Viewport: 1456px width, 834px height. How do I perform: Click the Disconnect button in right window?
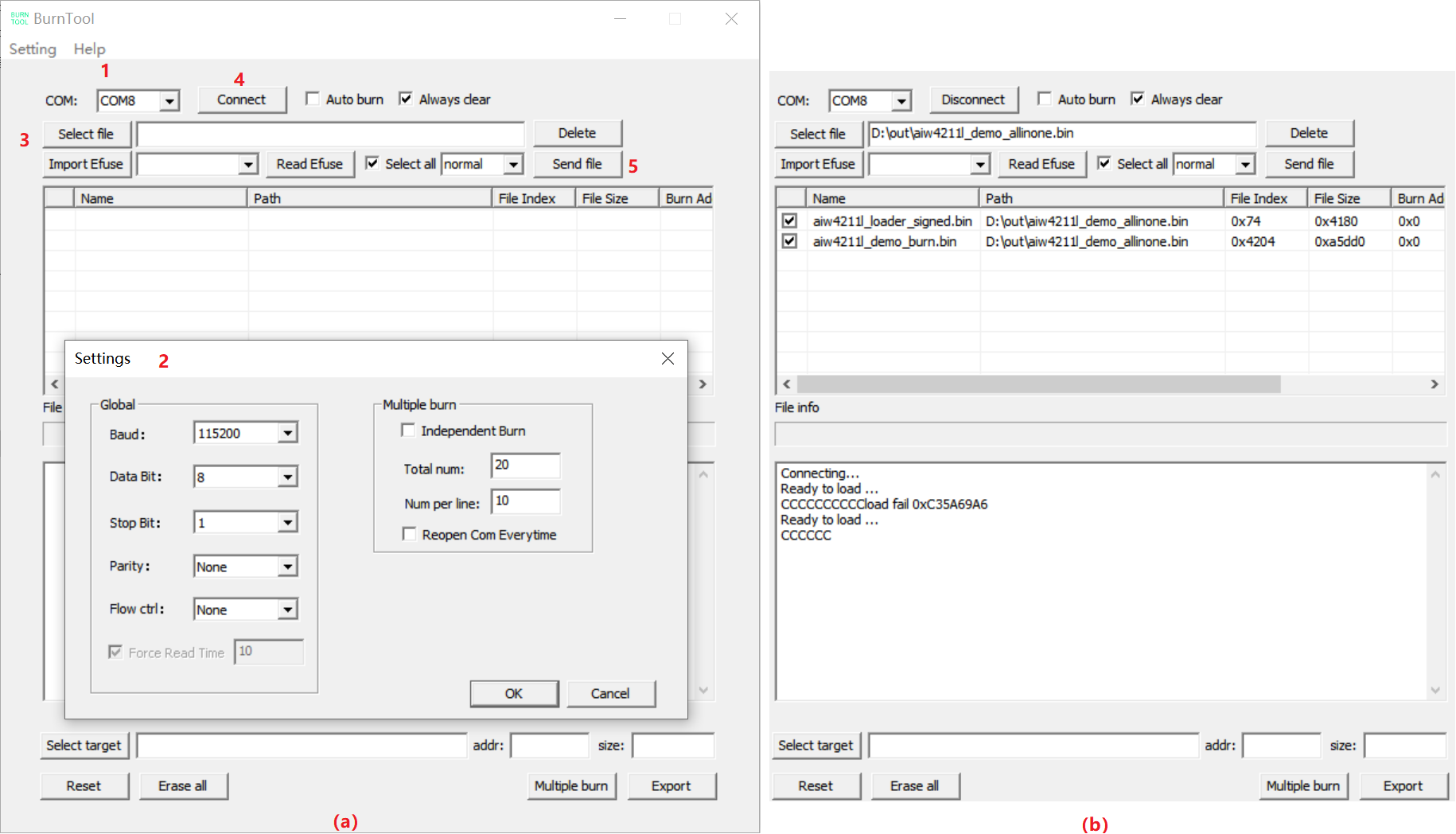point(972,99)
